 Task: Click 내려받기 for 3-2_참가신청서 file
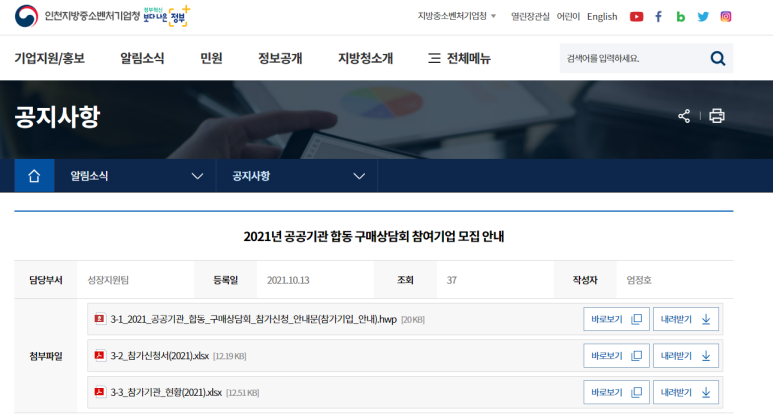click(686, 355)
